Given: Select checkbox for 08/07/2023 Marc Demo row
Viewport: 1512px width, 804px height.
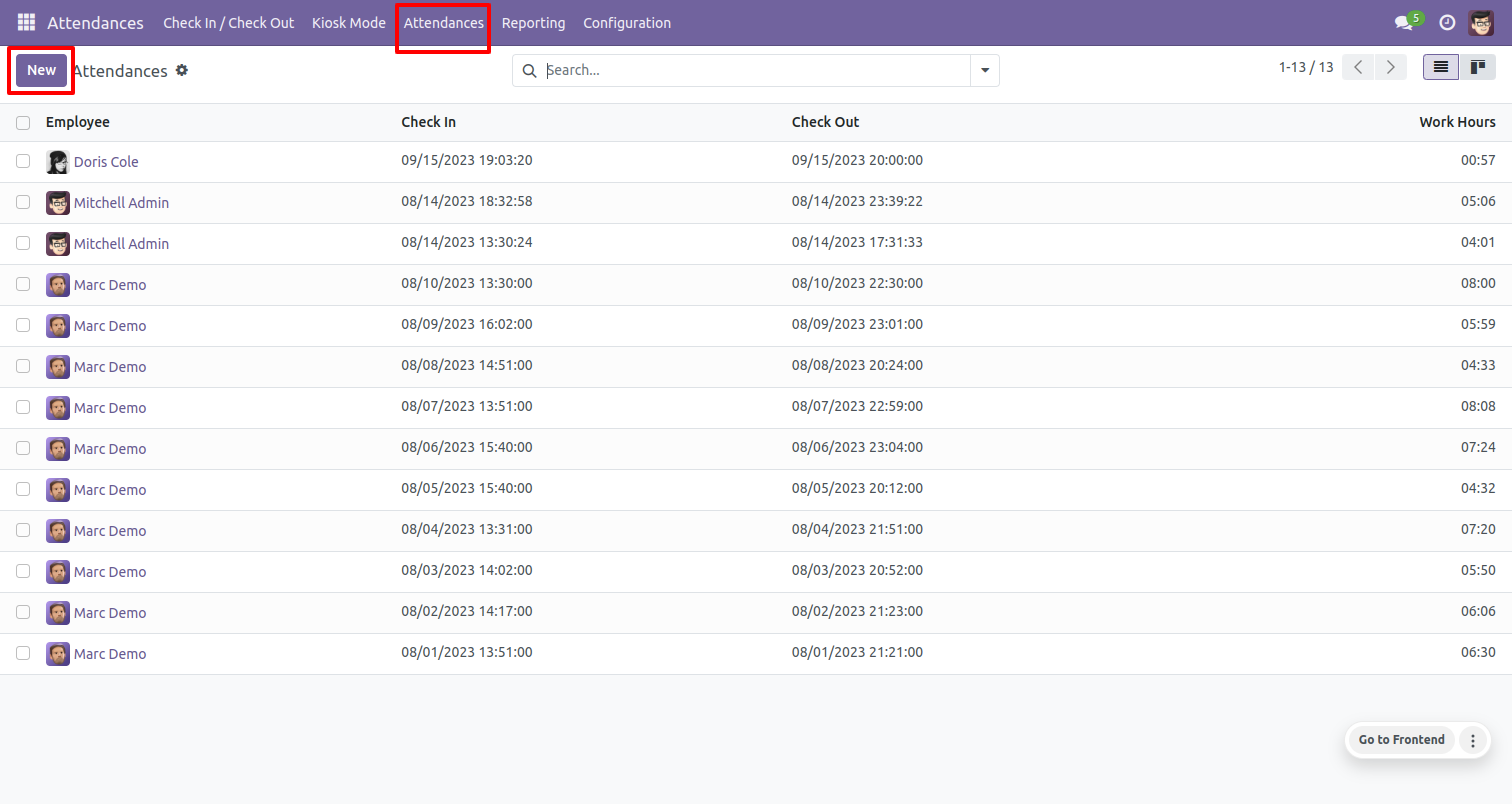Looking at the screenshot, I should (x=23, y=407).
